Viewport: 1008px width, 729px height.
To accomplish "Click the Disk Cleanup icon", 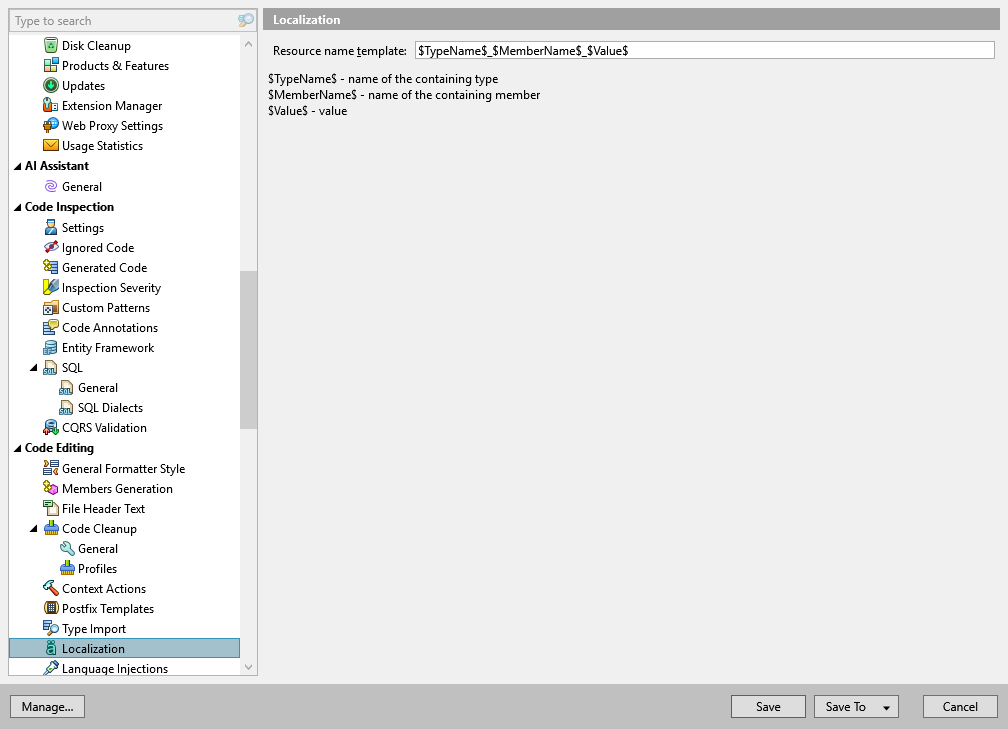I will click(x=49, y=45).
